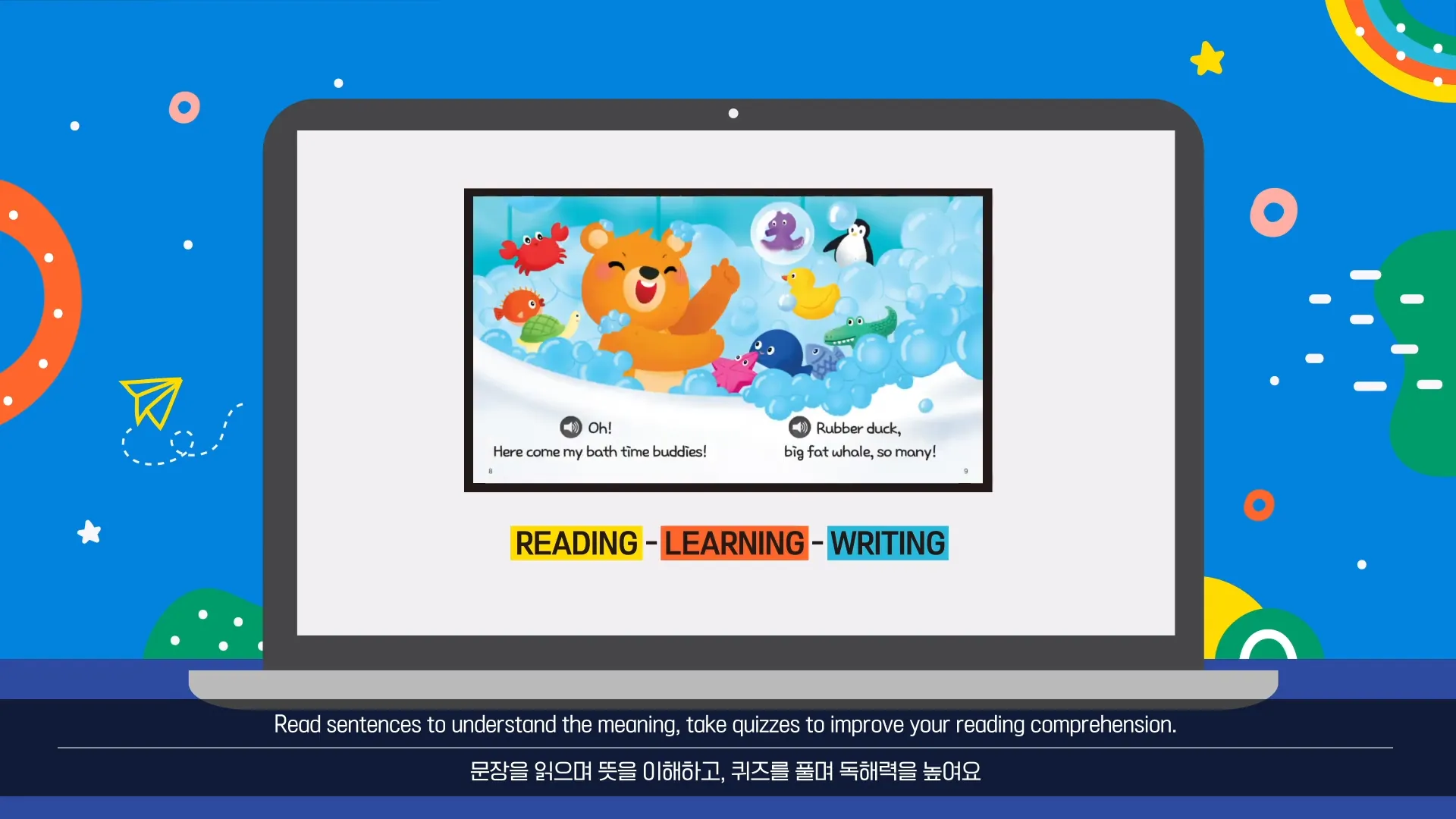Select the yellow READING label

click(x=576, y=544)
